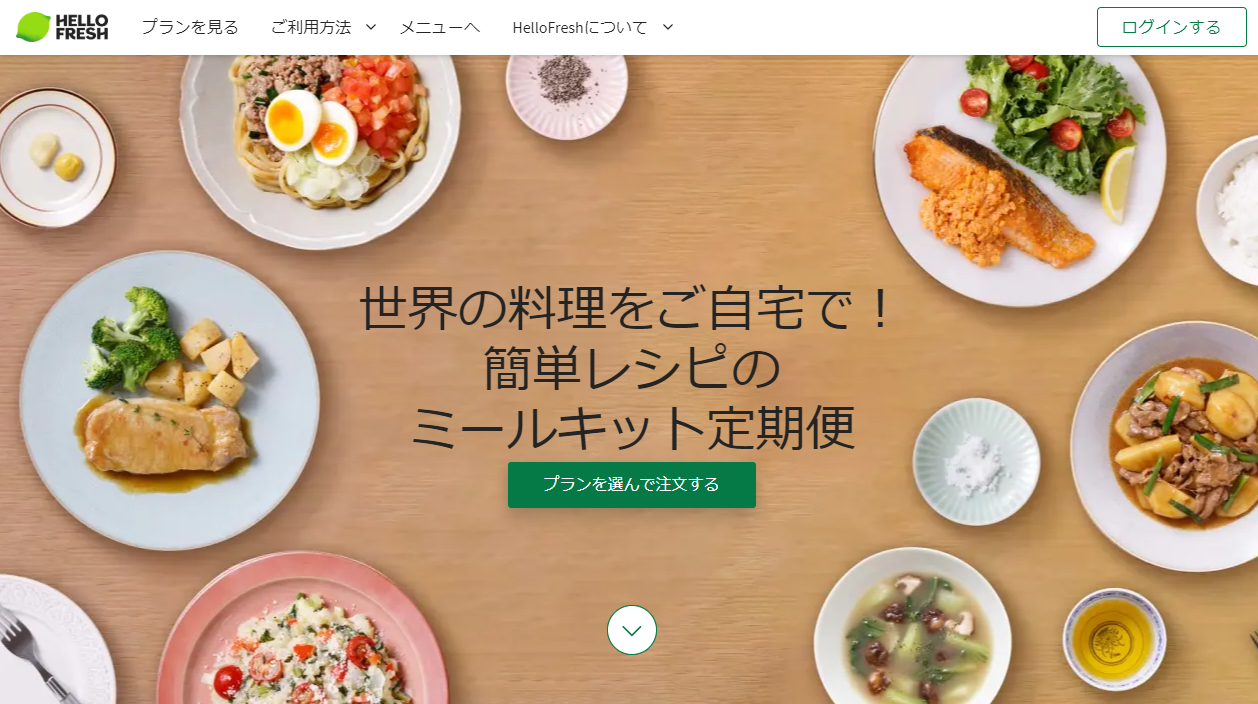
Task: Click the pork chop with broccoli plate
Action: coord(170,400)
